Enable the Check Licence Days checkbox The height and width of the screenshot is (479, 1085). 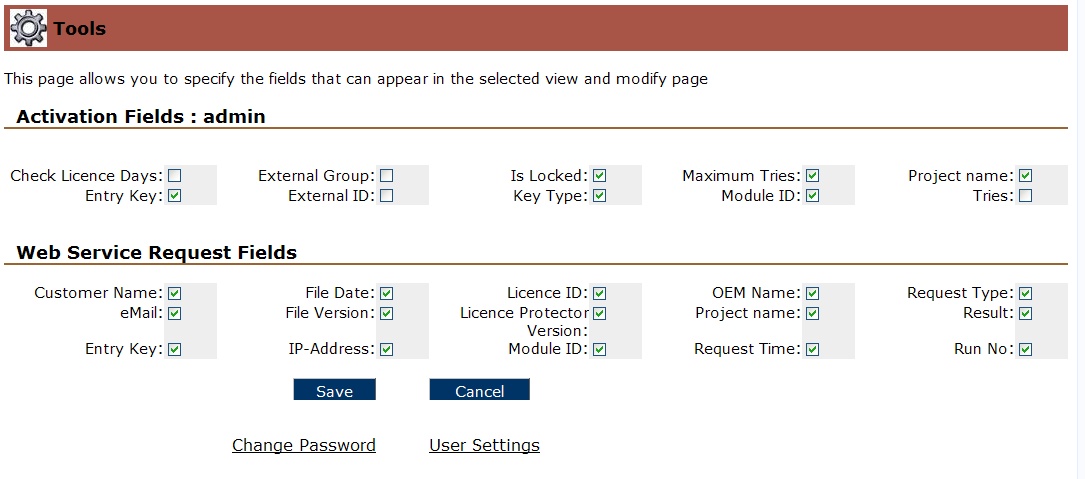click(174, 176)
